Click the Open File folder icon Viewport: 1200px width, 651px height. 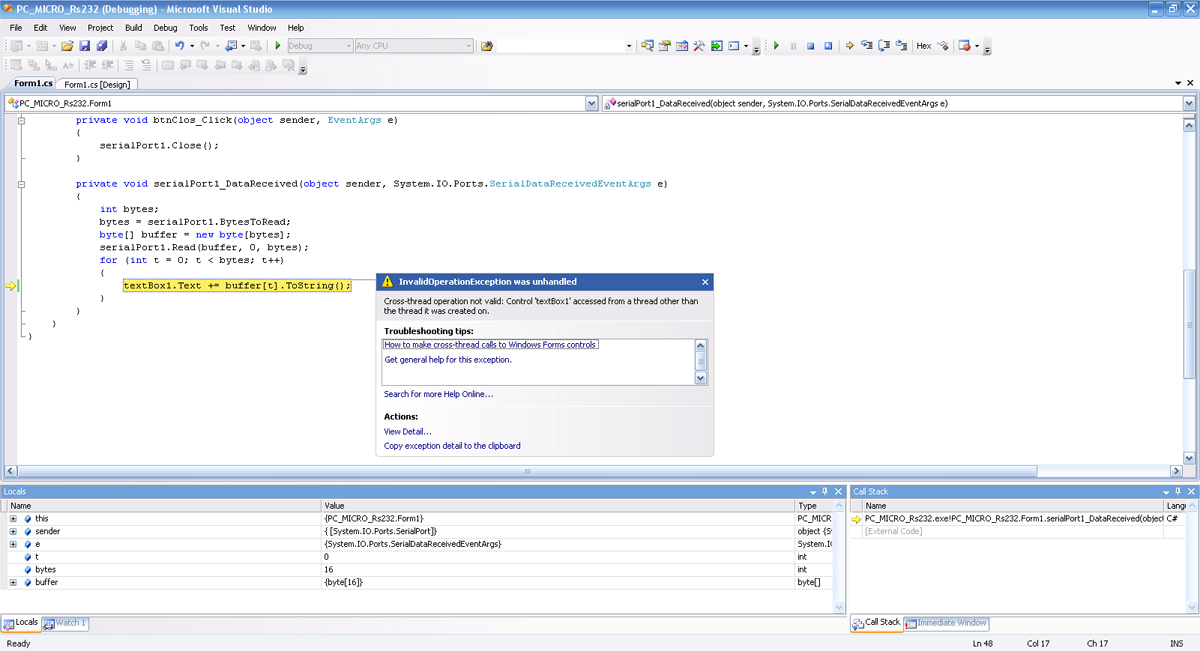[x=67, y=46]
